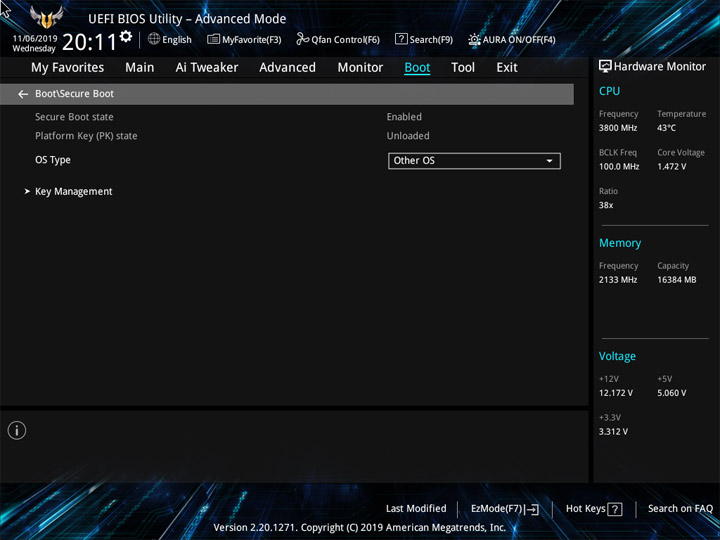Click +12V value 12.172 V

tap(616, 393)
